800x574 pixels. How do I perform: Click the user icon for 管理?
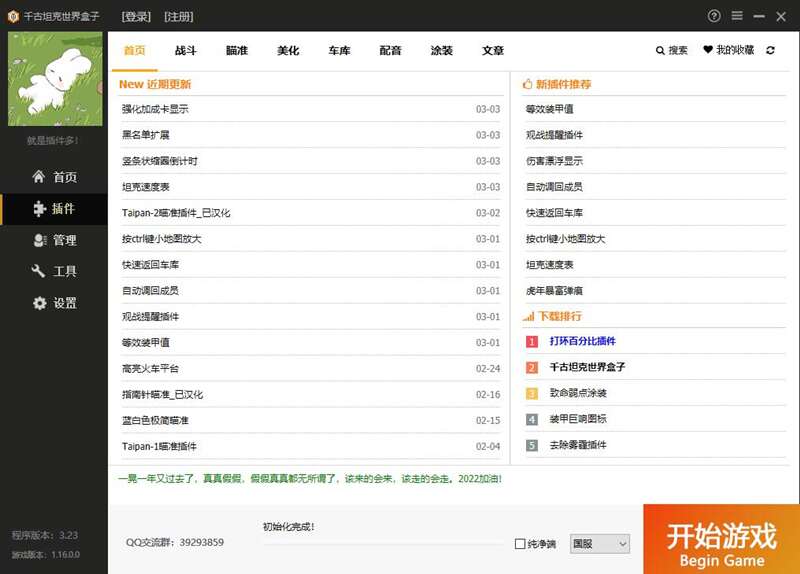[40, 240]
